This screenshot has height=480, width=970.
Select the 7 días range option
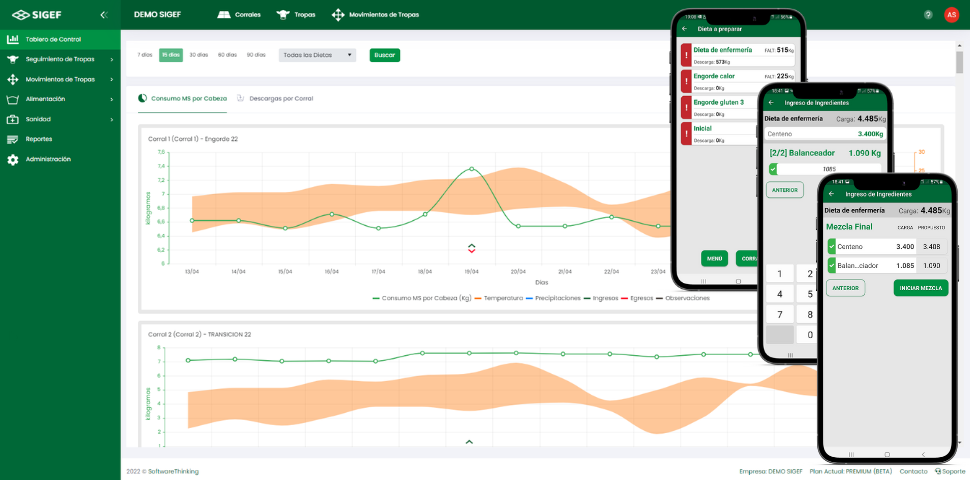pos(145,55)
